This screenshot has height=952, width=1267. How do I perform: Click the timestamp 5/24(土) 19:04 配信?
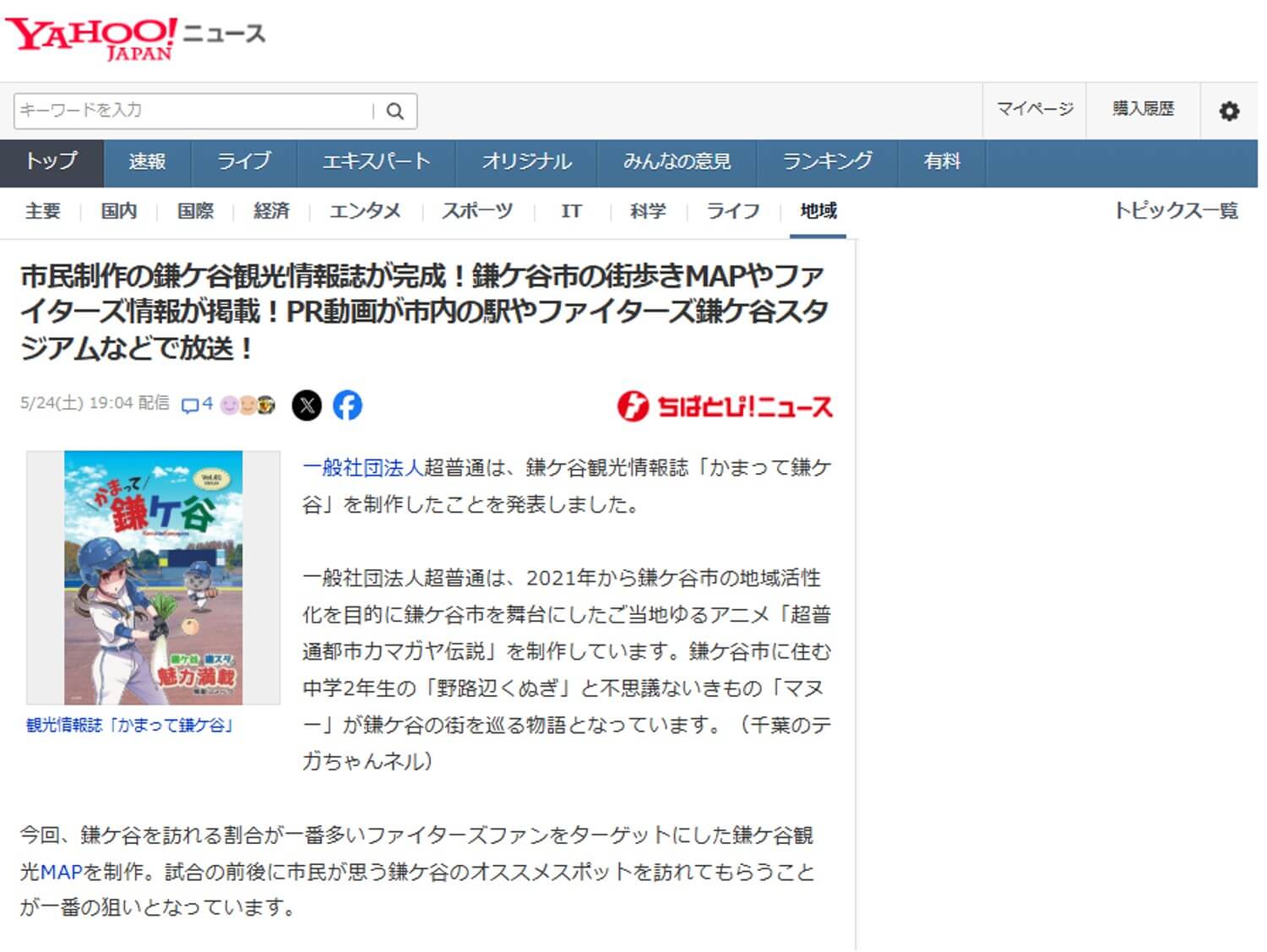point(95,404)
